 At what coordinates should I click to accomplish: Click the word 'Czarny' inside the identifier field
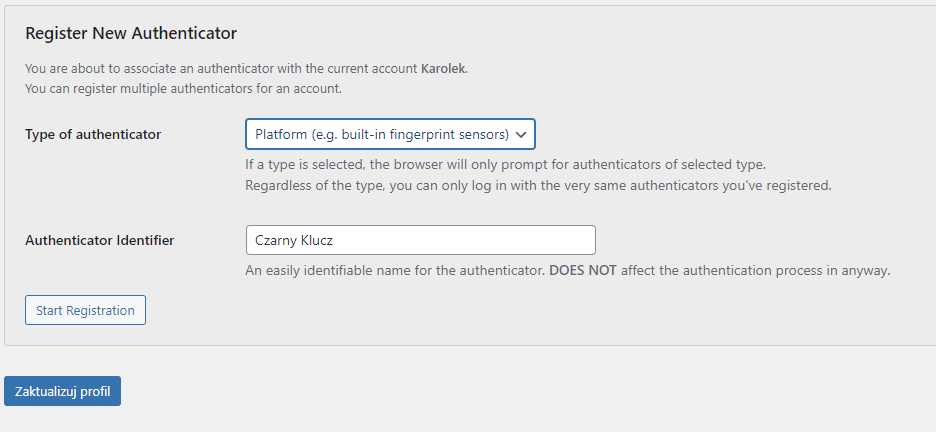(272, 240)
